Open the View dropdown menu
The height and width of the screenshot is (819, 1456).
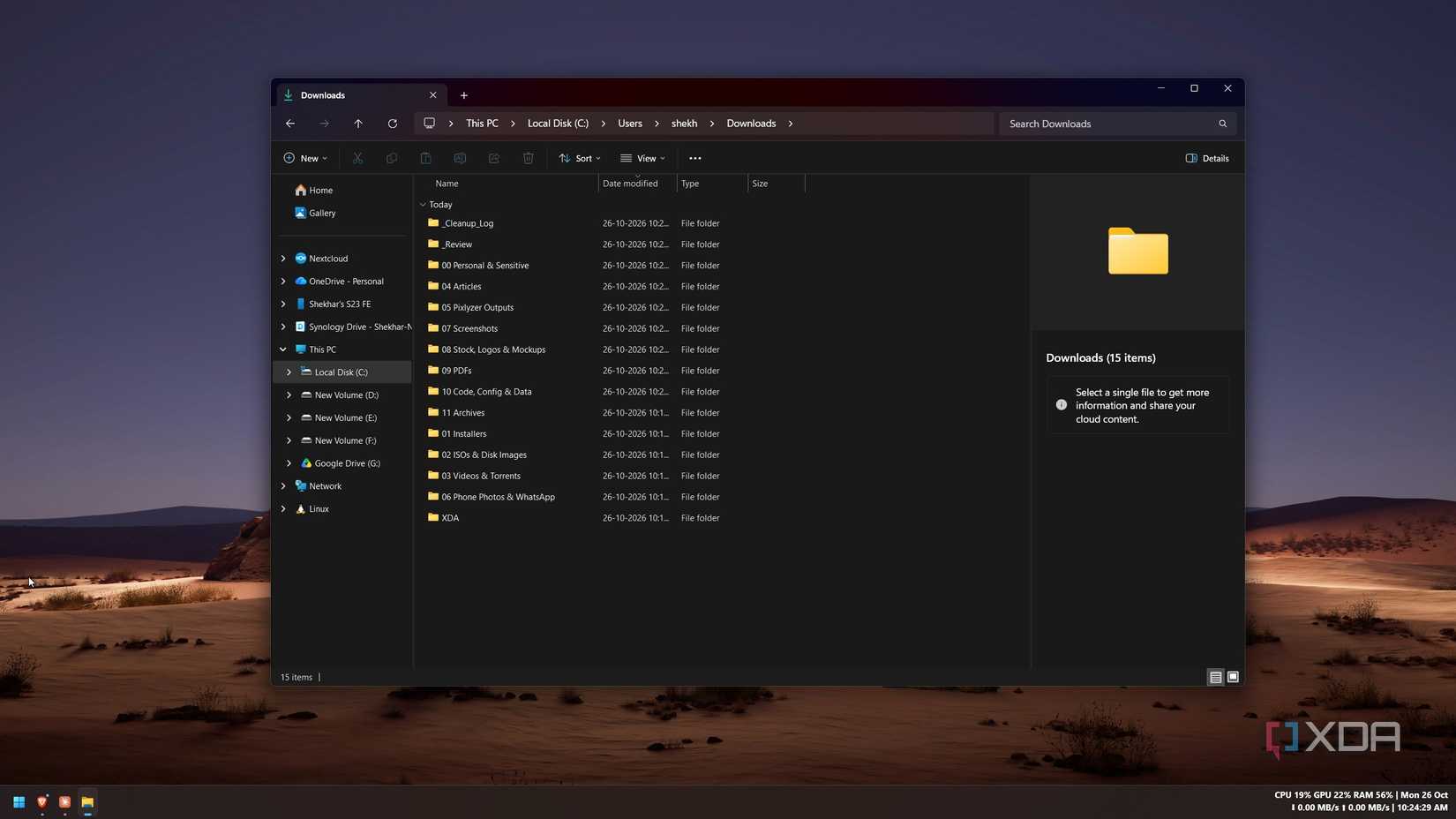point(643,158)
